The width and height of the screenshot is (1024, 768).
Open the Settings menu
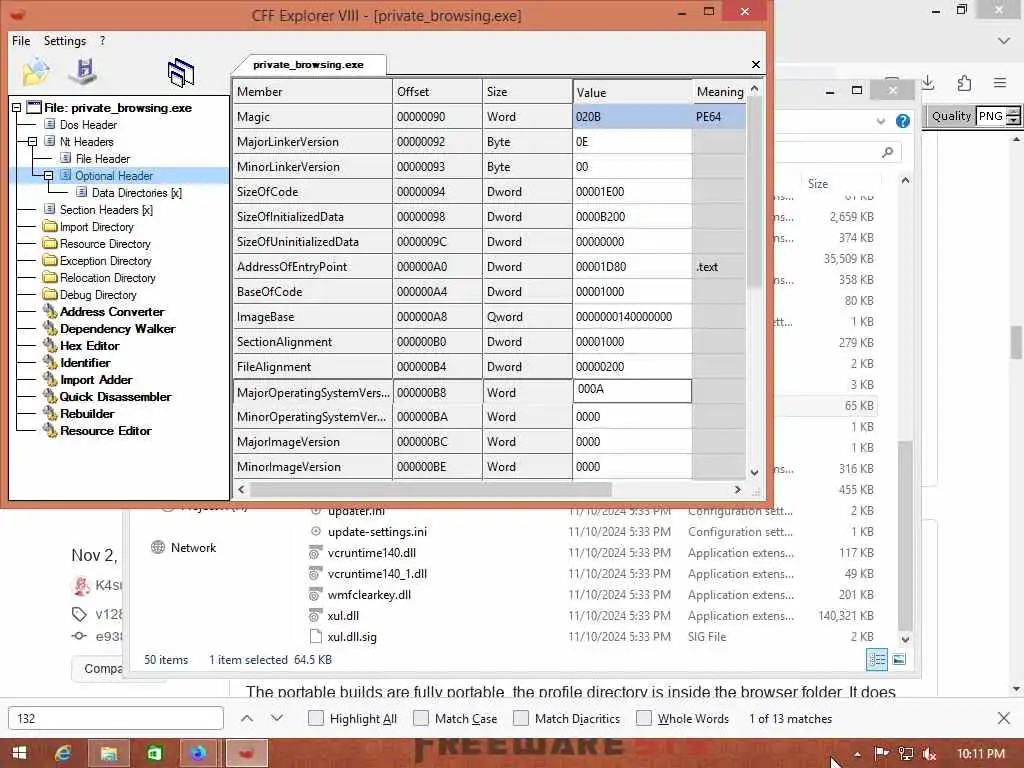65,40
